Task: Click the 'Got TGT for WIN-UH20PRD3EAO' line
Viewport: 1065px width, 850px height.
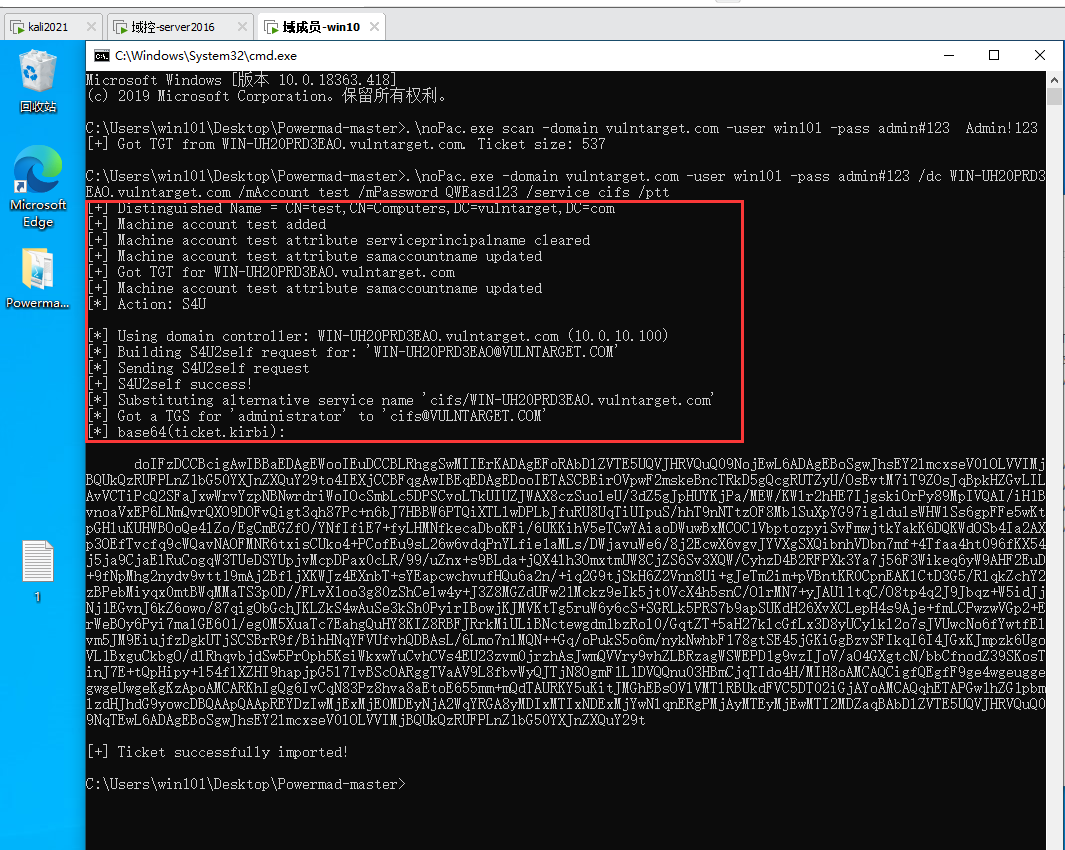Action: point(271,272)
